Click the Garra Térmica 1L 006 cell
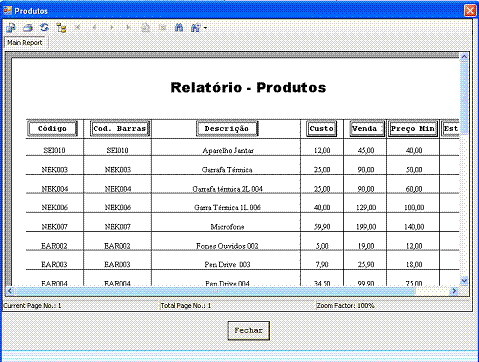479x362 pixels. point(227,207)
